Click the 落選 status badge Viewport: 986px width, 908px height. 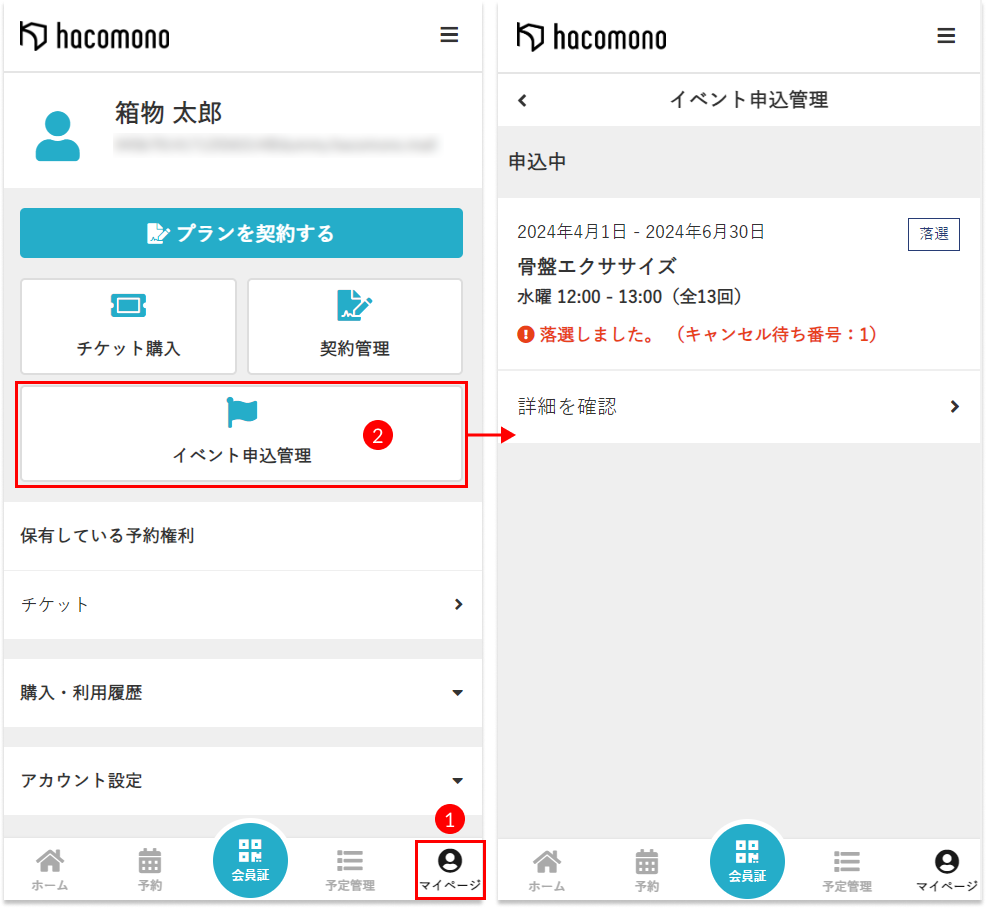click(x=933, y=234)
